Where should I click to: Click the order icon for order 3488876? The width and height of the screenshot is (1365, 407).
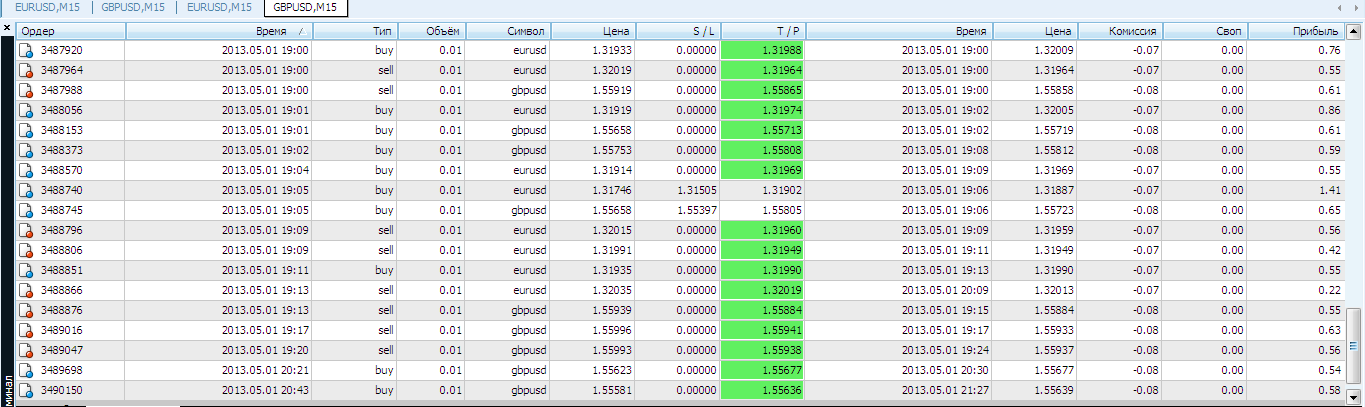[28, 310]
